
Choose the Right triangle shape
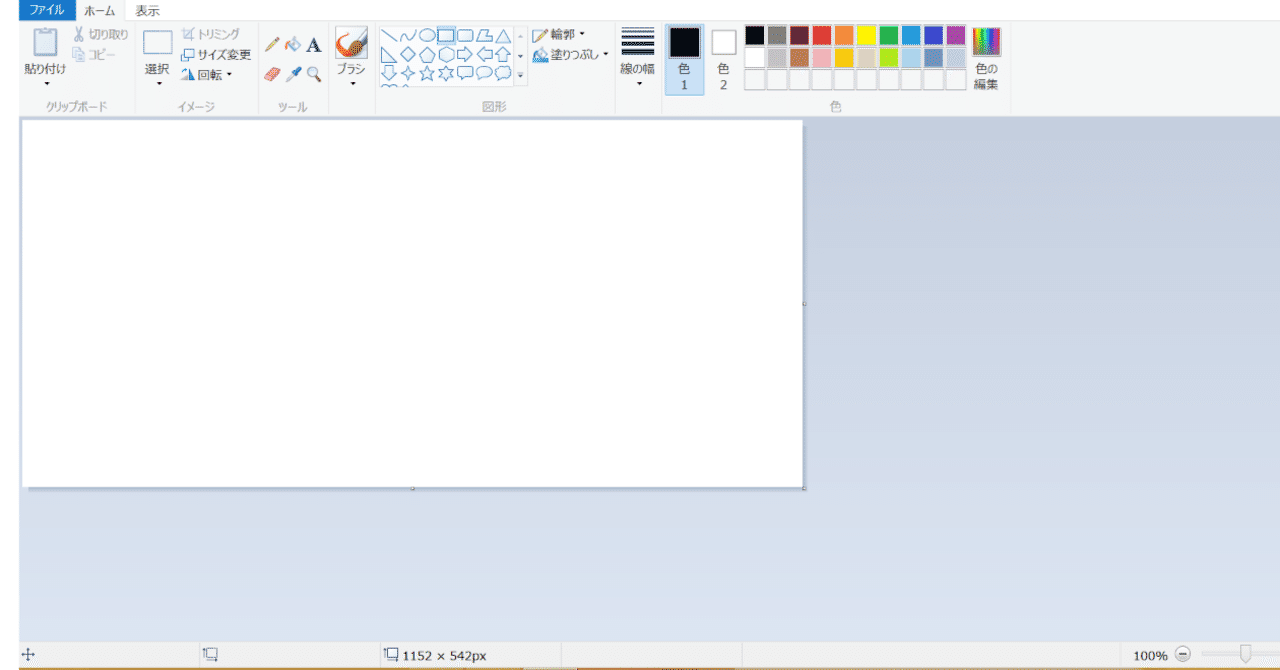389,54
